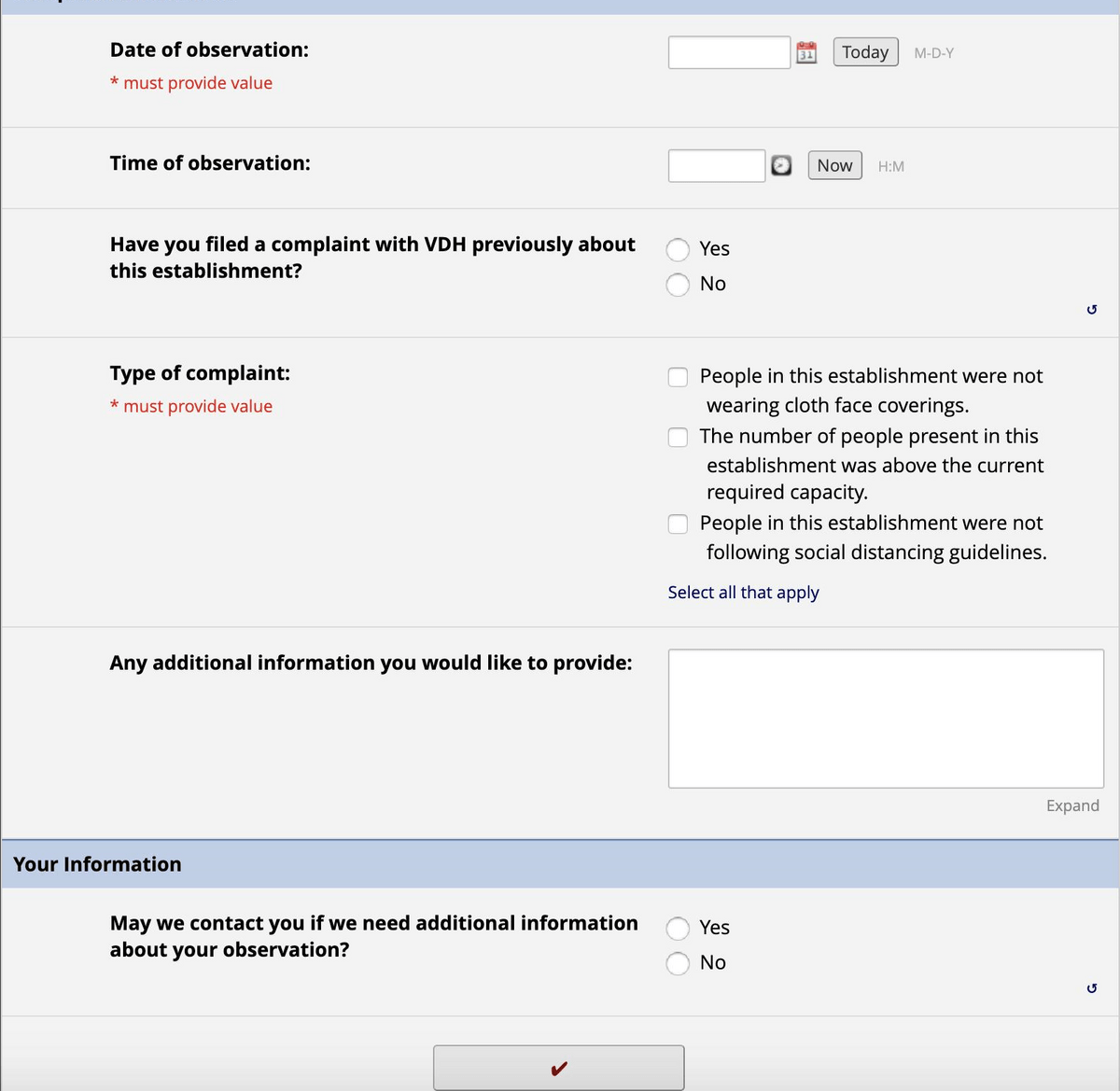Screen dimensions: 1120x1091
Task: Click the 'Date of observation:' label
Action: (209, 50)
